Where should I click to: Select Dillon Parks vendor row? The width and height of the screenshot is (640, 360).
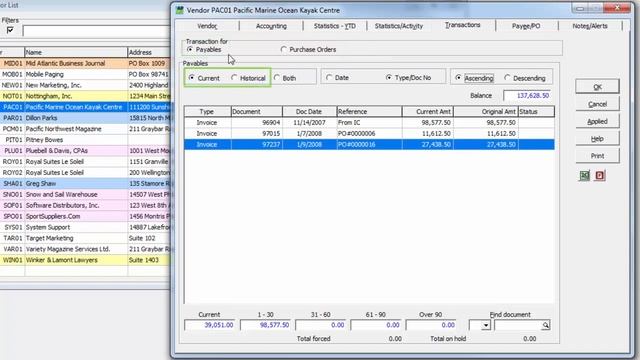click(85, 118)
